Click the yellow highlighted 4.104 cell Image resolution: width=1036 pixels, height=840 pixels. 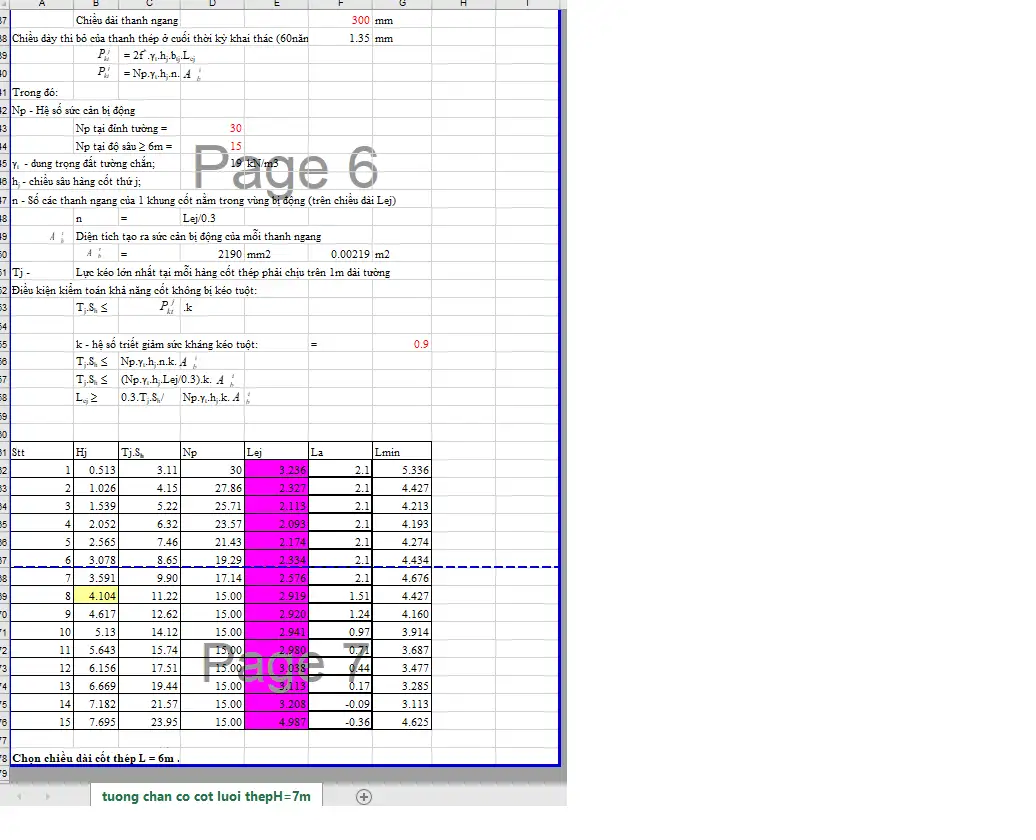tap(96, 596)
